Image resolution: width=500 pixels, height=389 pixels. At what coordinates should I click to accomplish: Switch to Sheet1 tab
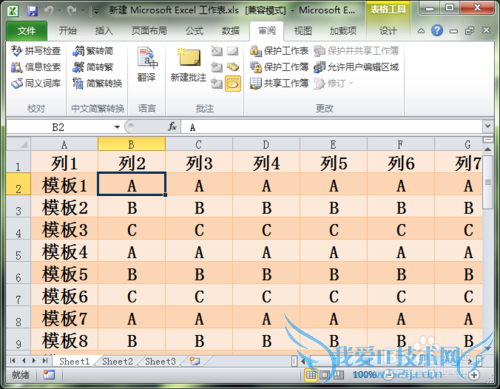pyautogui.click(x=74, y=361)
